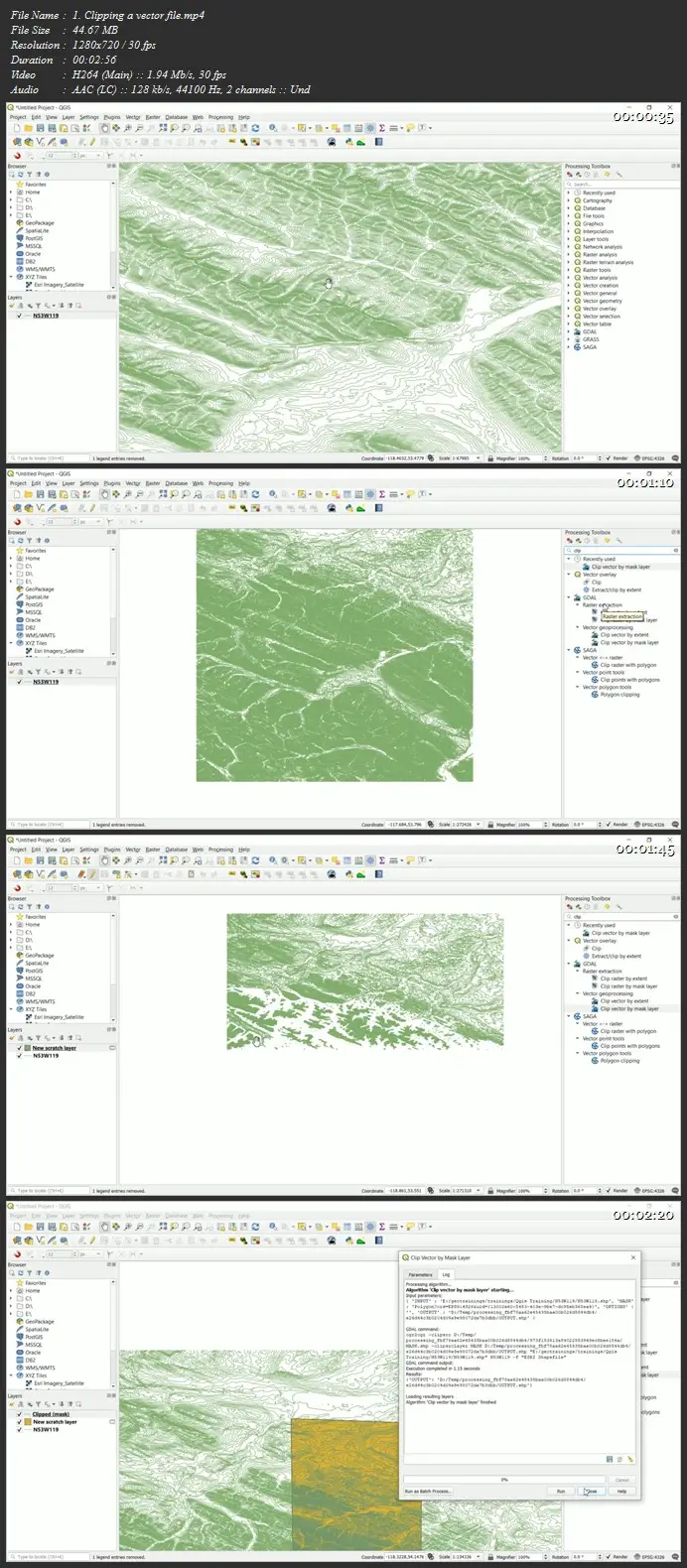Uncheck N53W119 layer in 00:00:35 frame
This screenshot has height=1568, width=687.
(x=20, y=316)
